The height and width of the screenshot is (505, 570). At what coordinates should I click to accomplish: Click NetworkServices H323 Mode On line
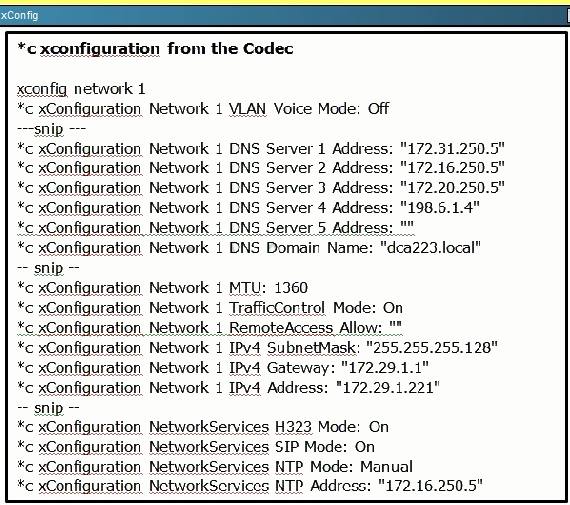[203, 427]
